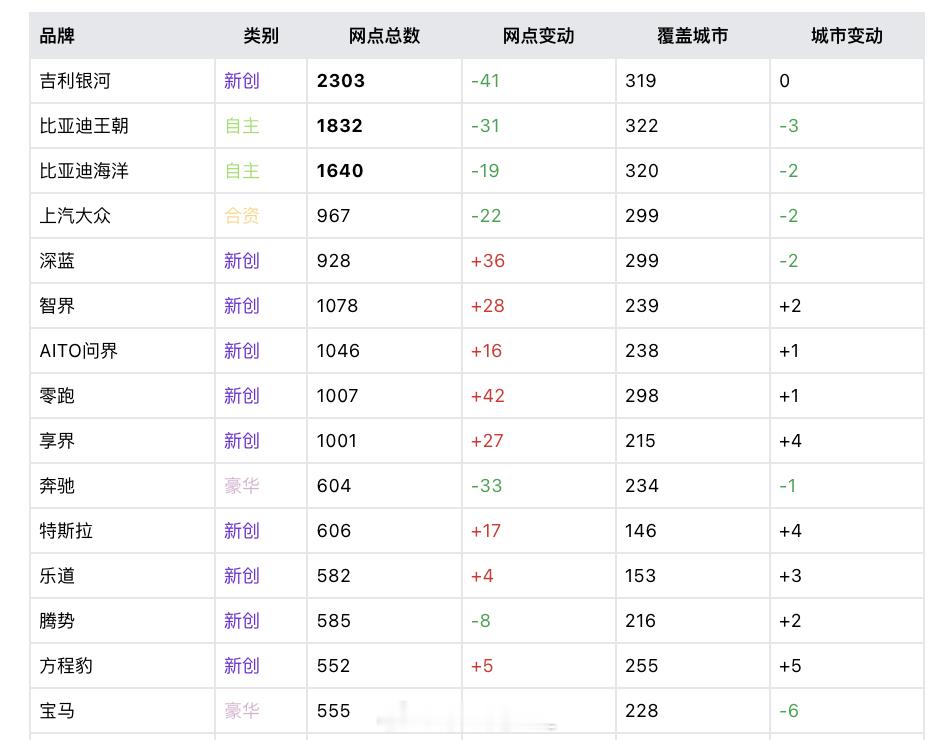Viewport: 936px width, 740px height.
Task: Click covered cities 228 for 宝马
Action: click(x=642, y=711)
